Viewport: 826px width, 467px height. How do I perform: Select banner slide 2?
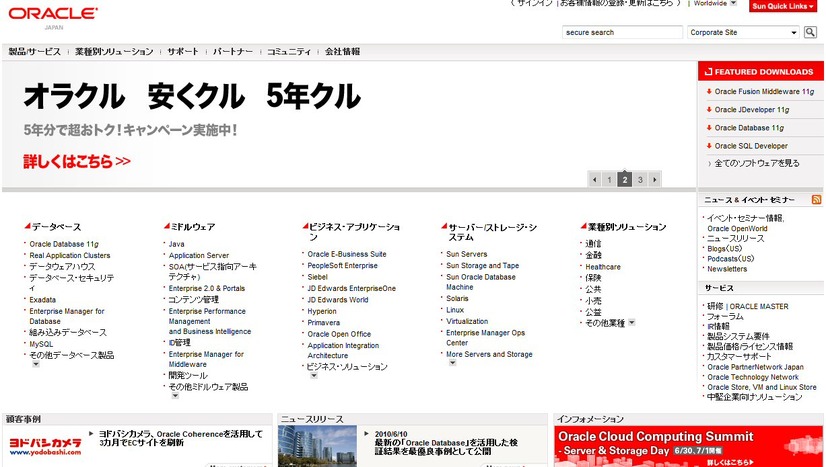625,180
